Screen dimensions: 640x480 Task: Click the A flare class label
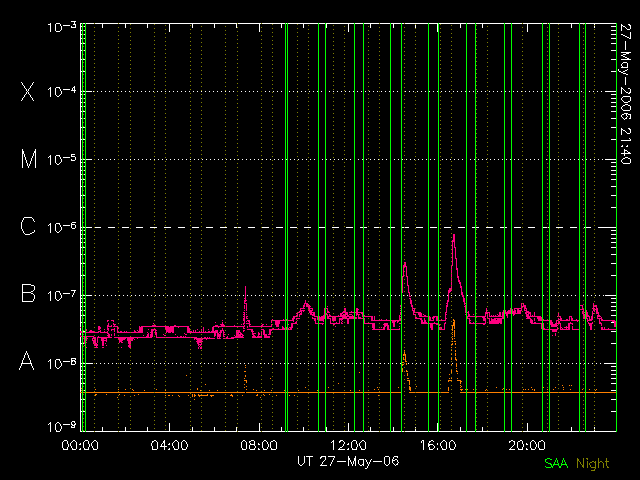click(27, 361)
